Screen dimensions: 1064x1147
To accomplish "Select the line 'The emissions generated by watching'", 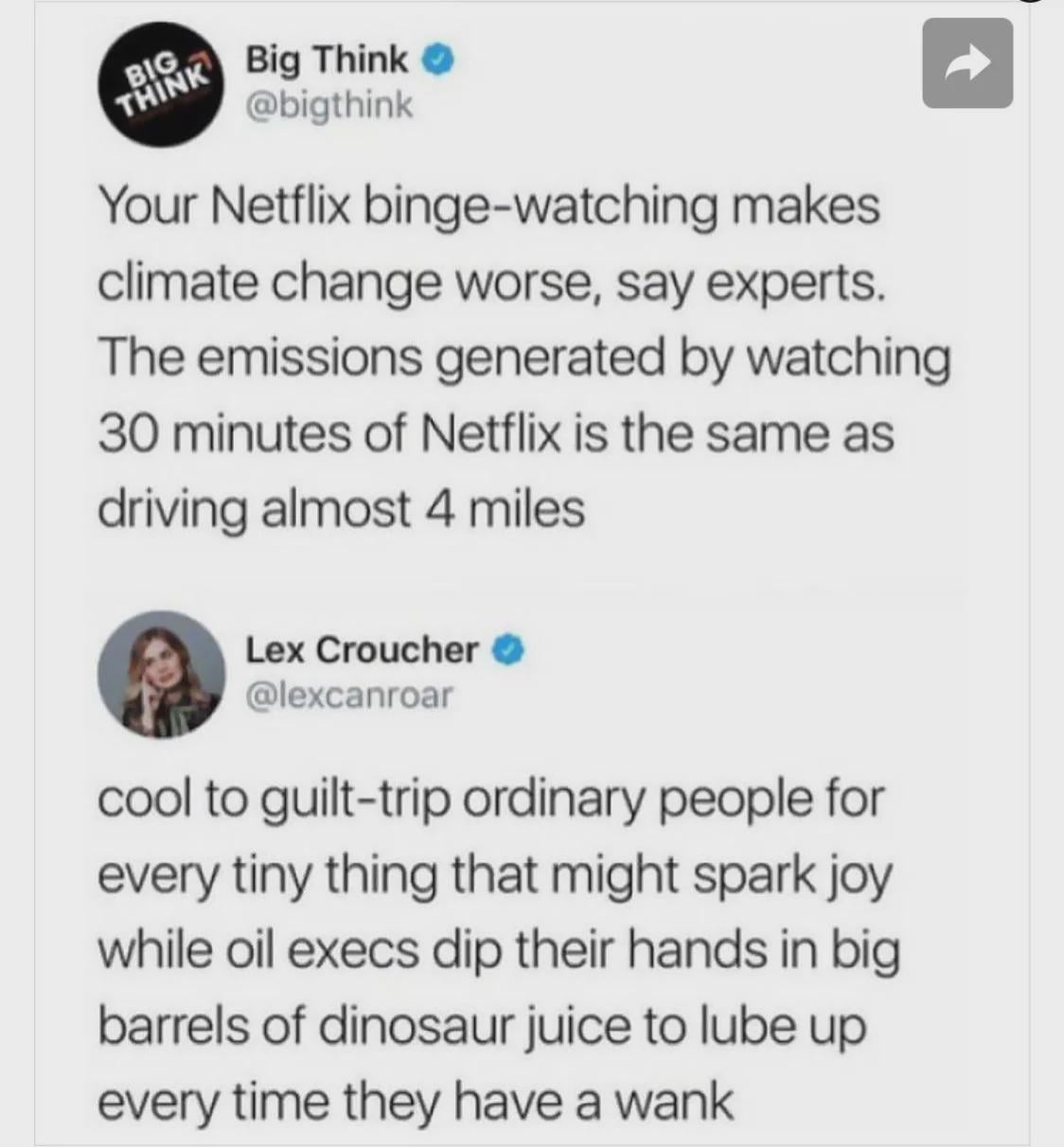I will pos(523,360).
